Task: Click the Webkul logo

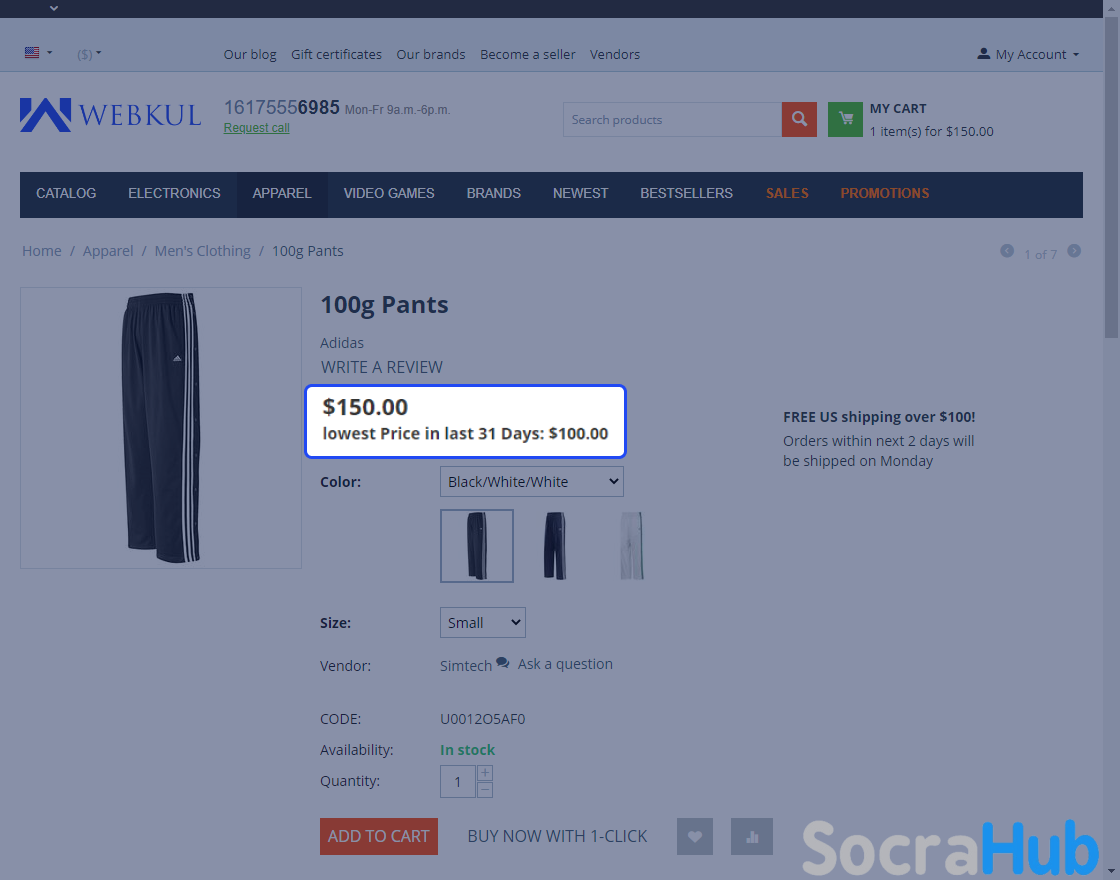Action: pyautogui.click(x=111, y=115)
